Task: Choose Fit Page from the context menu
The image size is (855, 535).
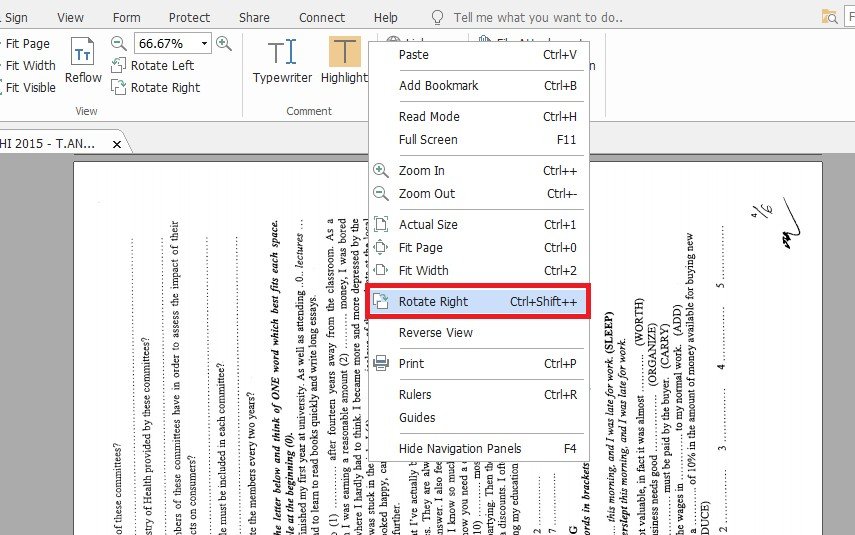Action: (479, 248)
